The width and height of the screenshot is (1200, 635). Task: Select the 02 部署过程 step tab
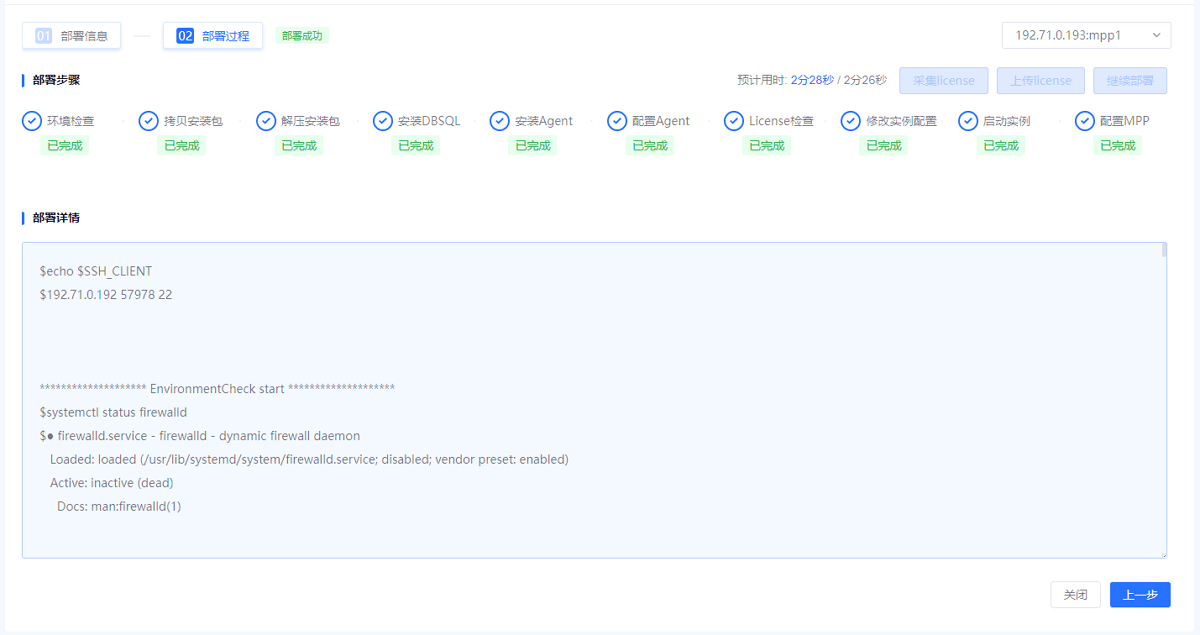pyautogui.click(x=213, y=36)
